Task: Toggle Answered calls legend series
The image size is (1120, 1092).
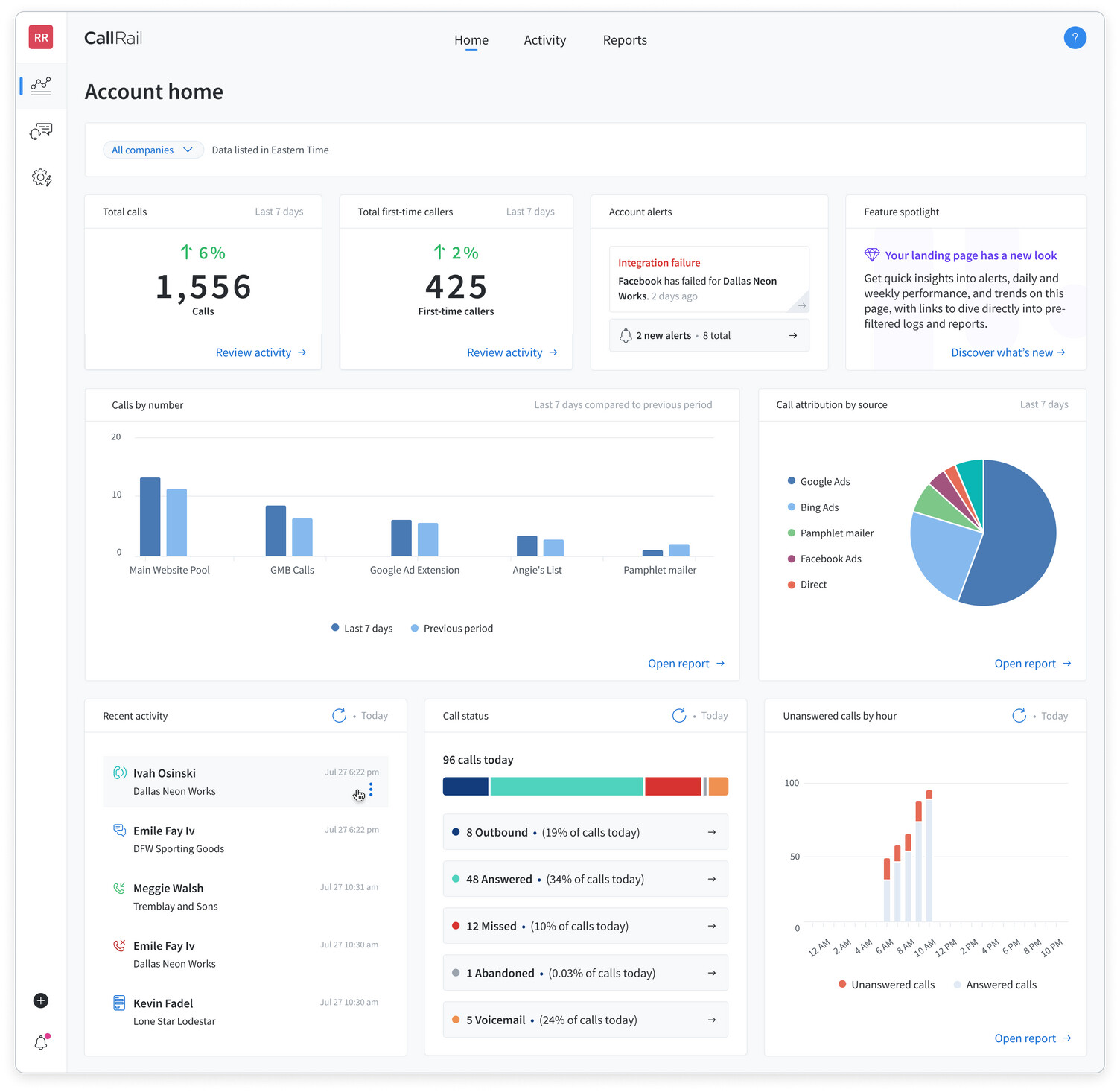Action: tap(995, 985)
